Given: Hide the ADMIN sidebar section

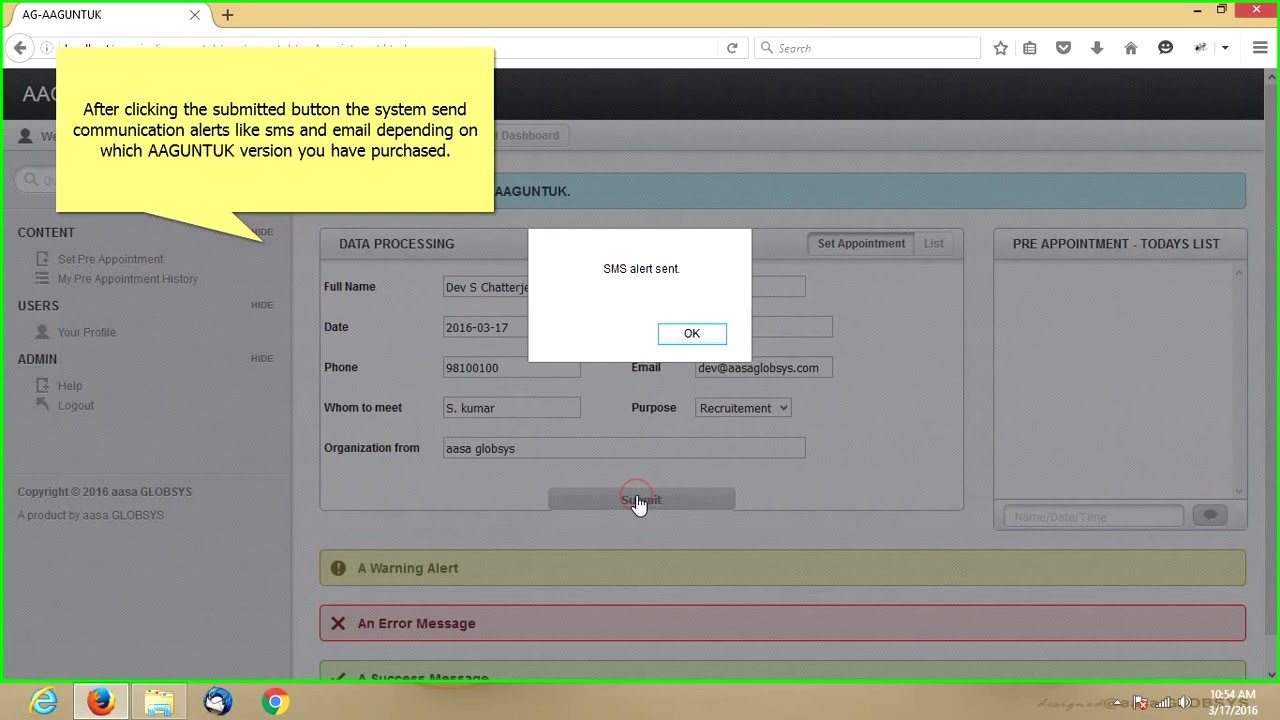Looking at the screenshot, I should (x=262, y=358).
